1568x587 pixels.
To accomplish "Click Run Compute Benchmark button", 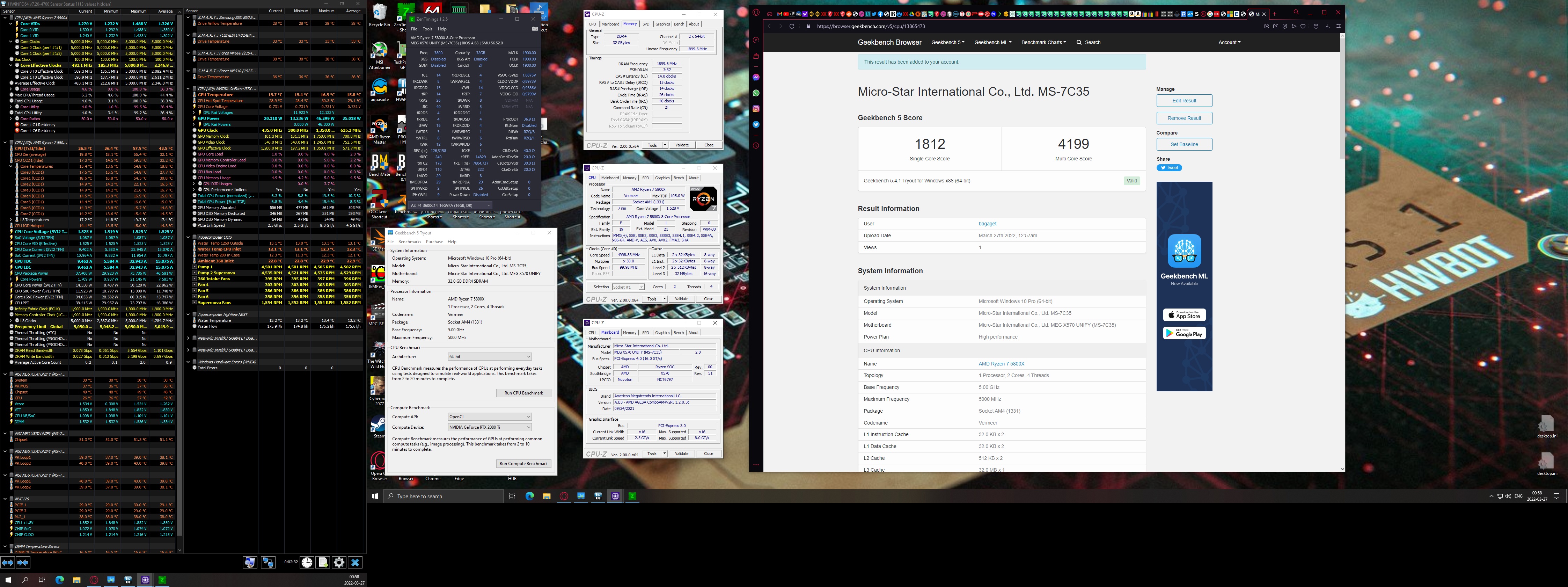I will 523,464.
